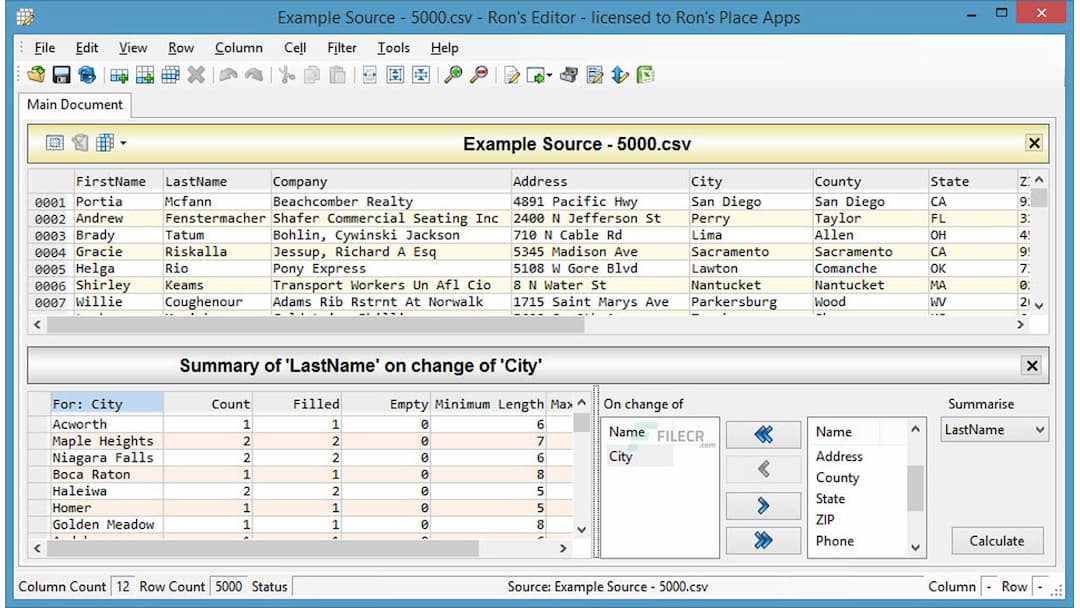
Task: Insert a new table with the grid-plus icon
Action: click(x=118, y=74)
